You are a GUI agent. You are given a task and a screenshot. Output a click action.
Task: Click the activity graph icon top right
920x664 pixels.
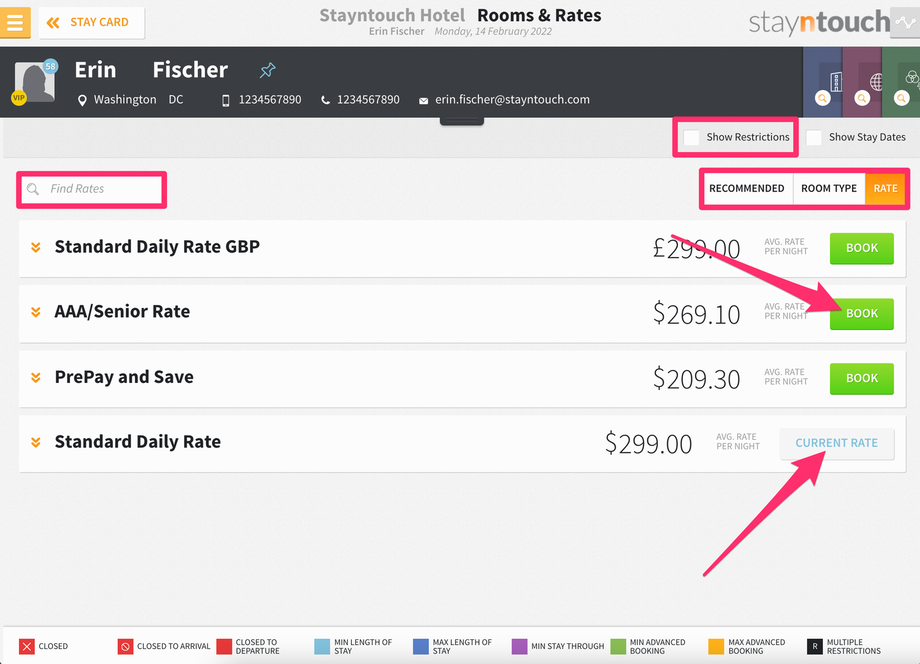[x=905, y=23]
